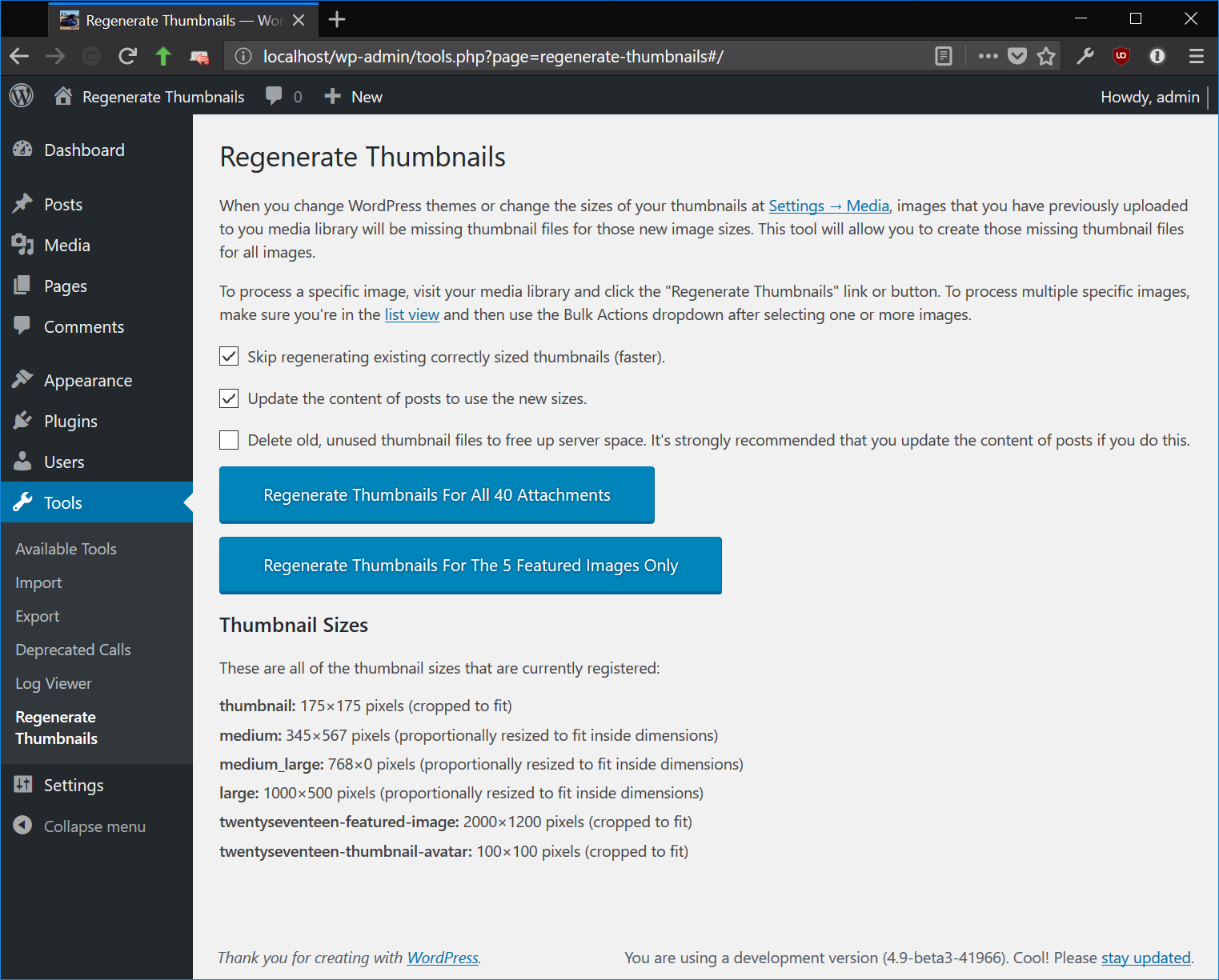1219x980 pixels.
Task: Open page actions three-dots menu
Action: [988, 56]
